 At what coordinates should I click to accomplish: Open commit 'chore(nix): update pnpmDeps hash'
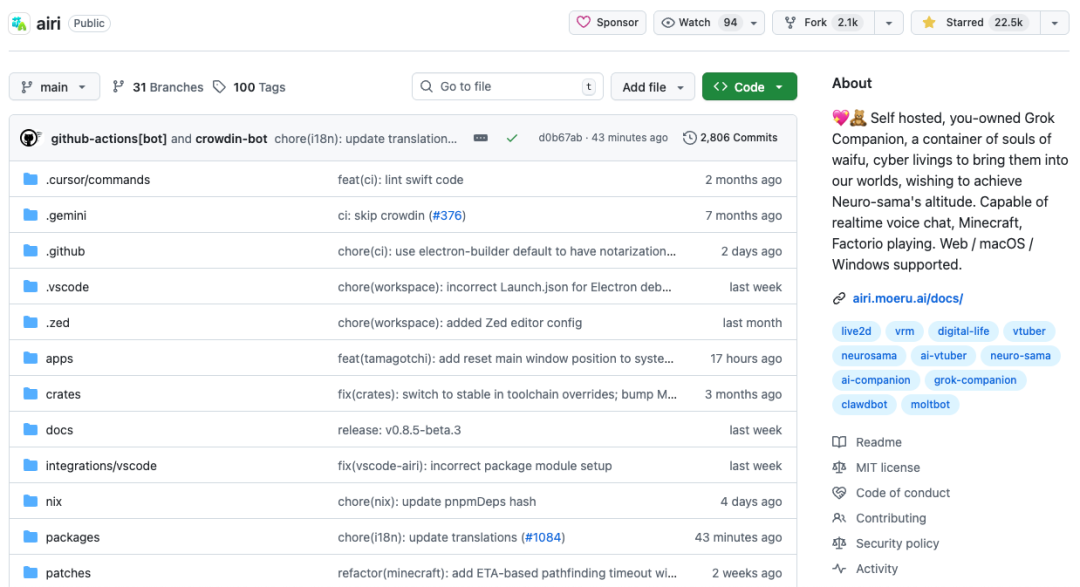pyautogui.click(x=437, y=502)
